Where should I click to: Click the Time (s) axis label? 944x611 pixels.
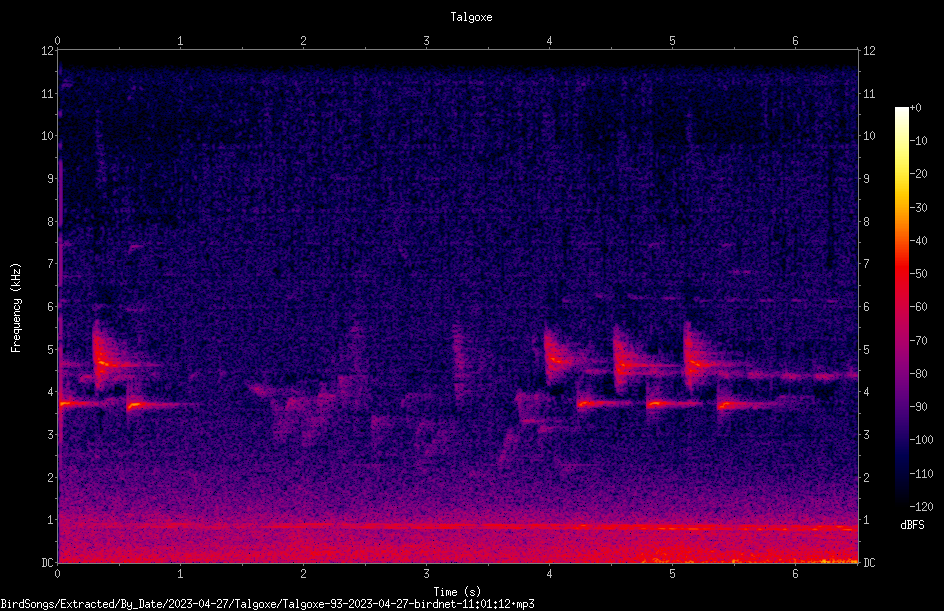click(457, 592)
